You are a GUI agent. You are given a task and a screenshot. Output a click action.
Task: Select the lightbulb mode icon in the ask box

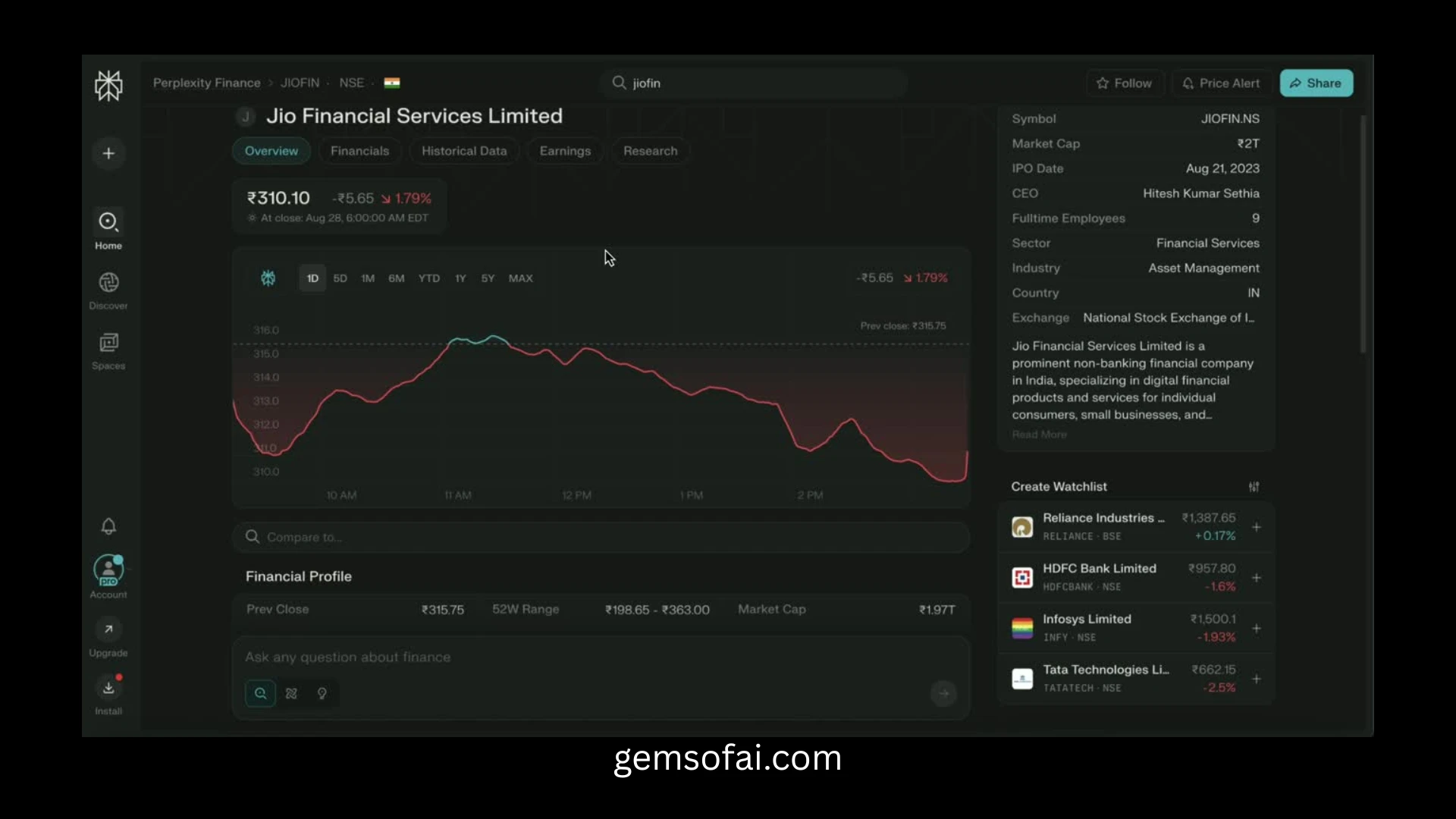pos(322,693)
